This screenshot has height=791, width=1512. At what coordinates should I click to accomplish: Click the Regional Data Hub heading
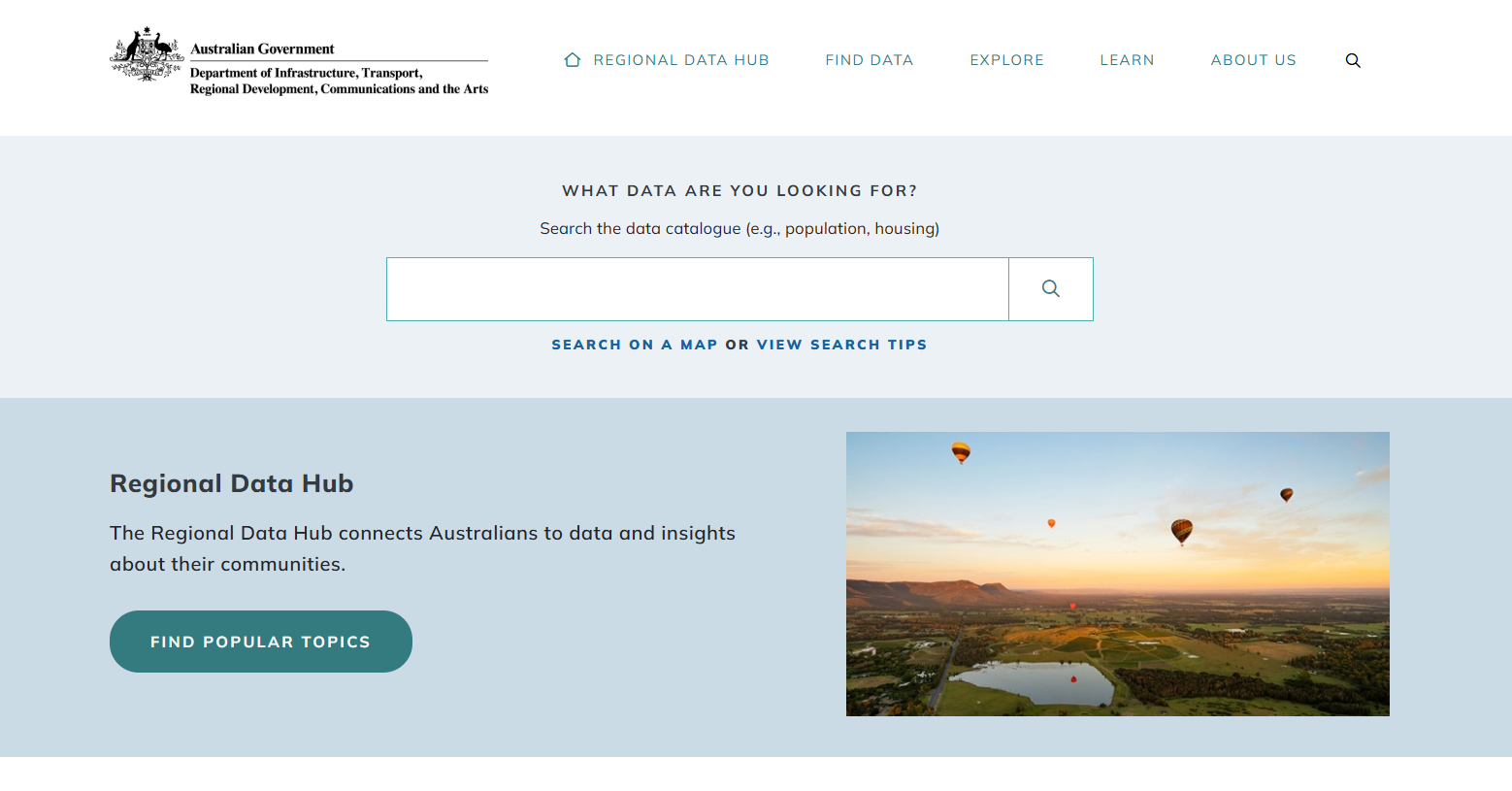tap(231, 482)
